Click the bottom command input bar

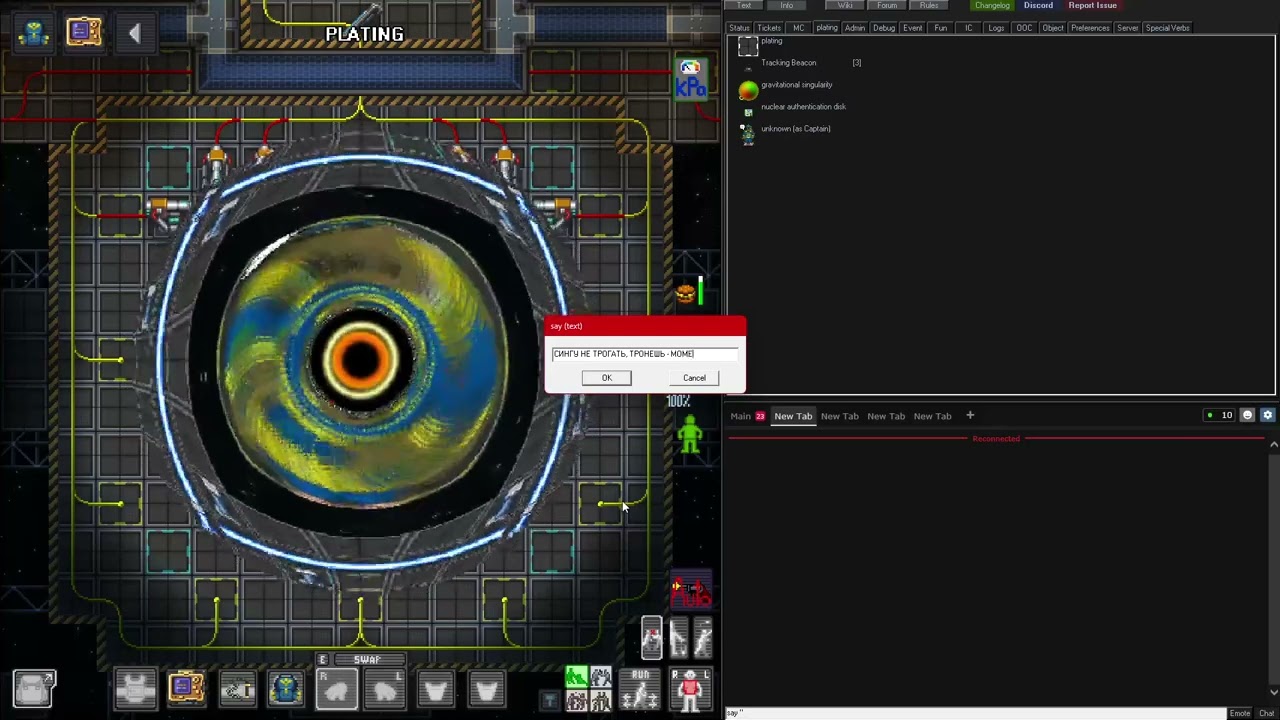975,713
